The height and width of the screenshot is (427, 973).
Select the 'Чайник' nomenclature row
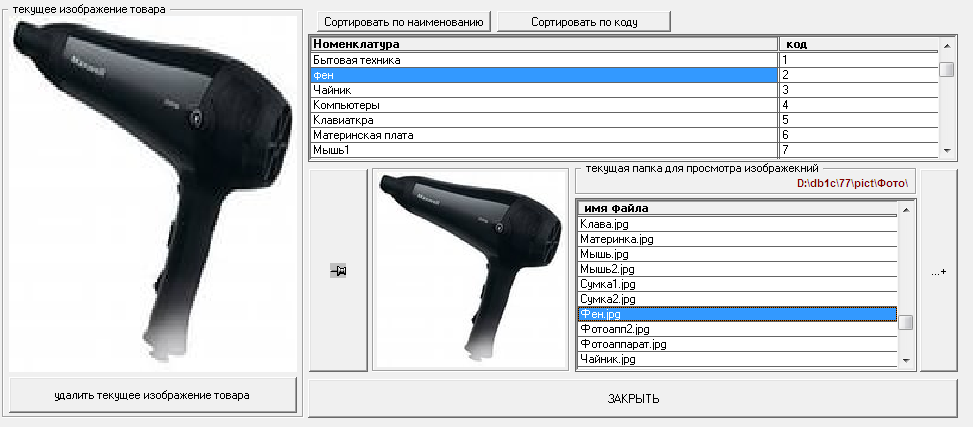coord(544,89)
